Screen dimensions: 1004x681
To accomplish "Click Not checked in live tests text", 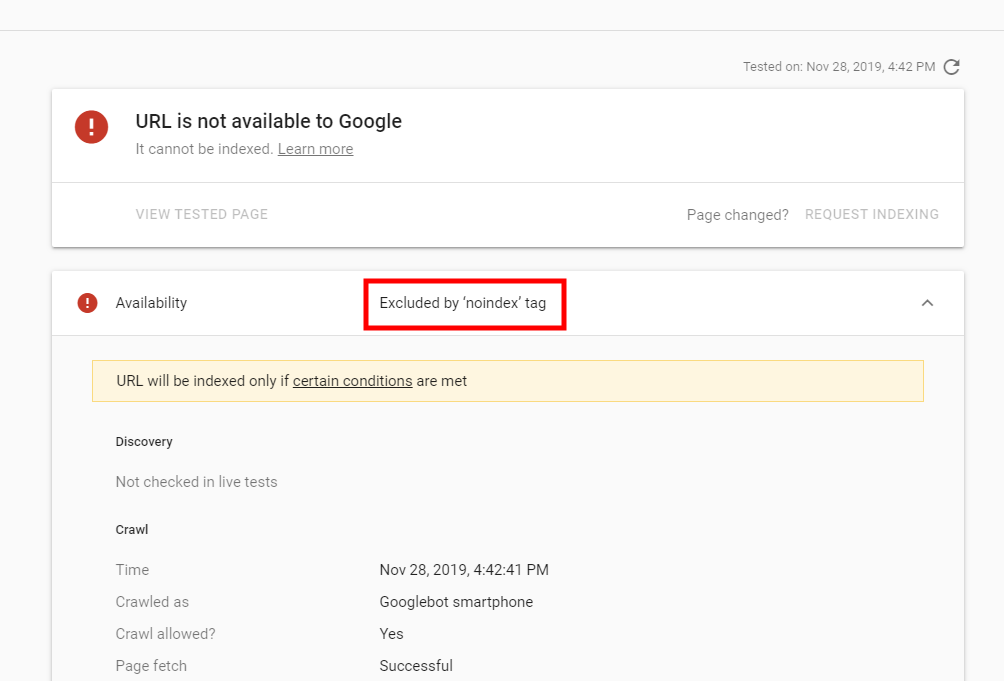I will (x=196, y=482).
